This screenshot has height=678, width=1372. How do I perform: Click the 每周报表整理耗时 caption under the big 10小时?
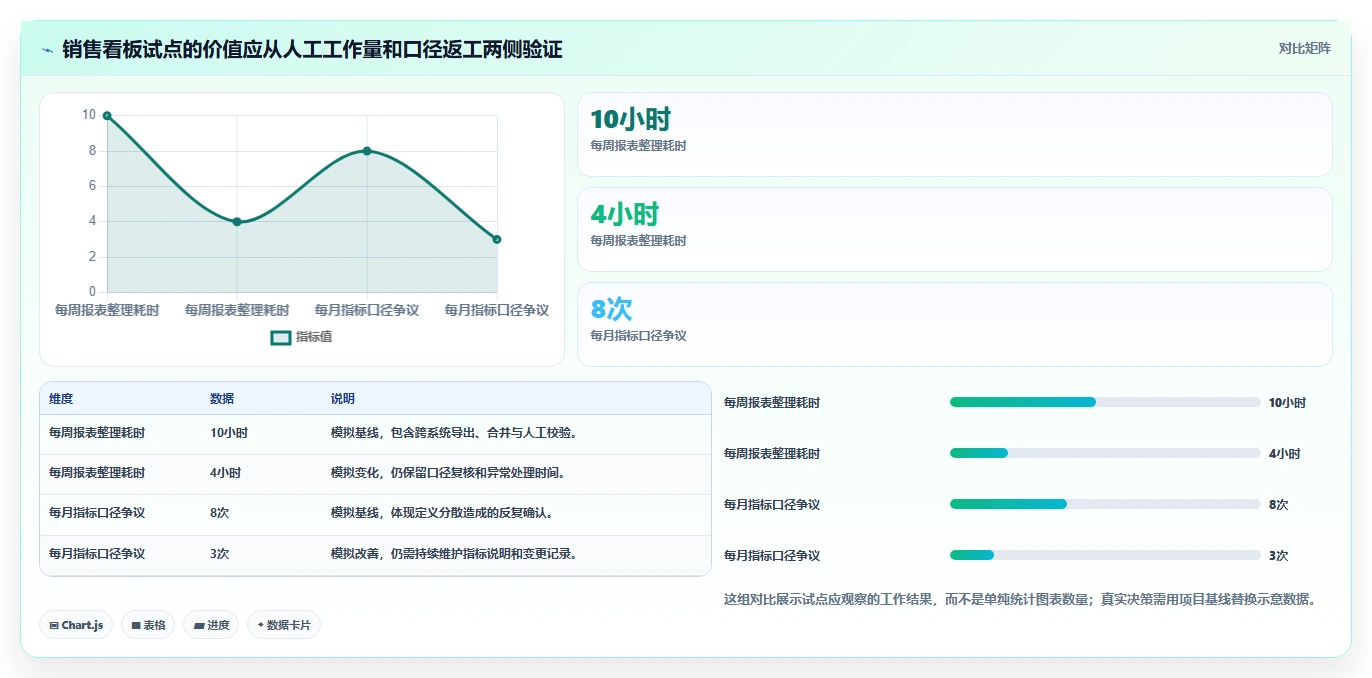[x=638, y=146]
